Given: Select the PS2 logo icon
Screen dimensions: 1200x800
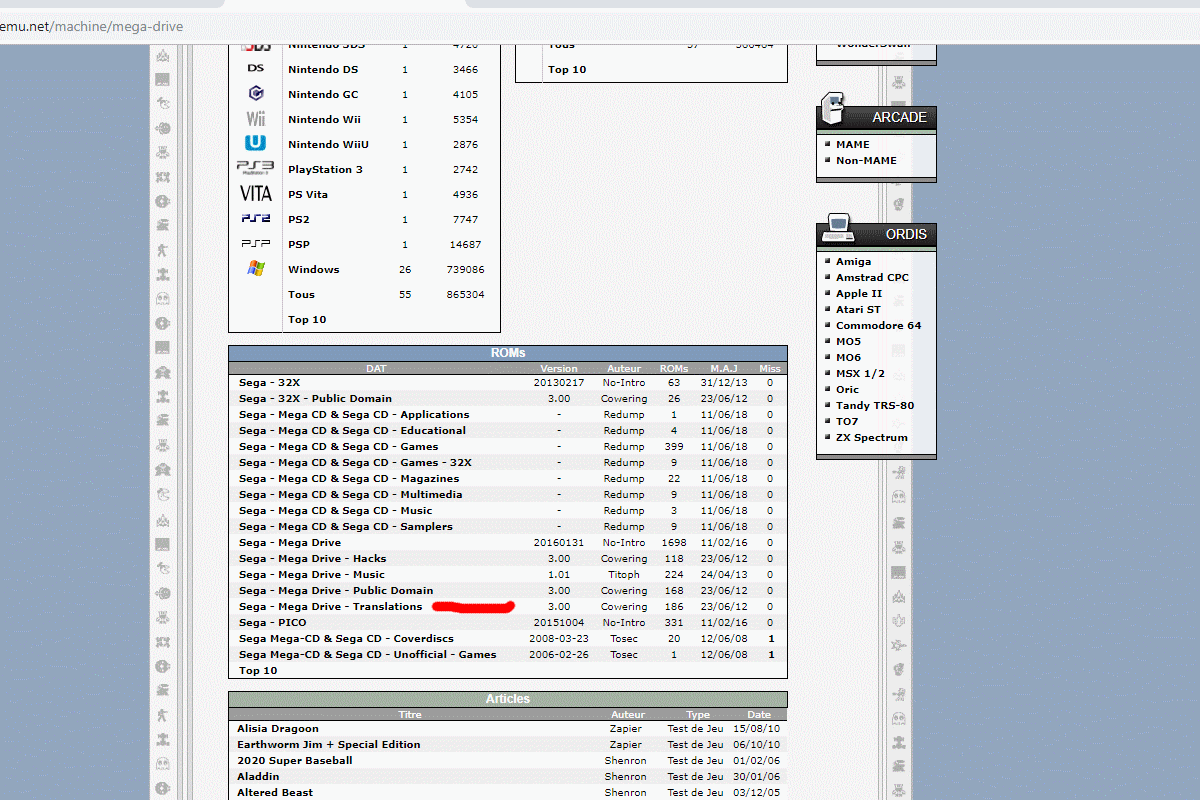Looking at the screenshot, I should (256, 218).
